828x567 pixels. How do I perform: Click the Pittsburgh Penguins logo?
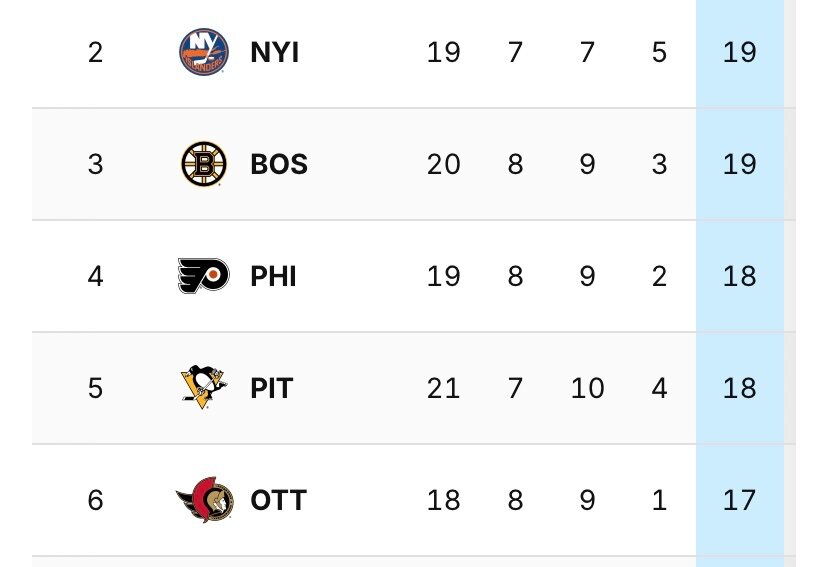(204, 387)
